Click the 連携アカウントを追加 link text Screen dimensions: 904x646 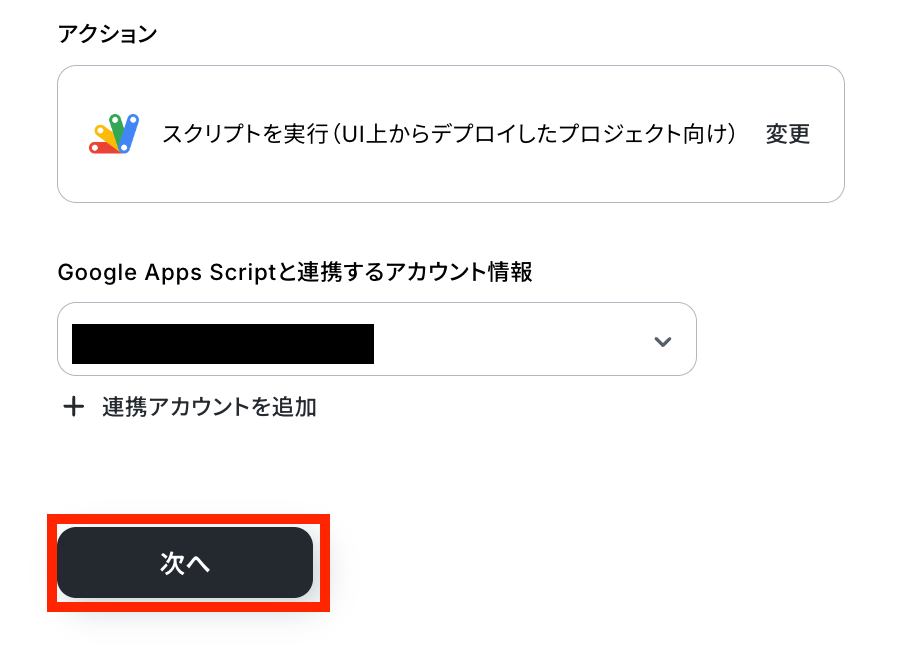click(x=209, y=407)
